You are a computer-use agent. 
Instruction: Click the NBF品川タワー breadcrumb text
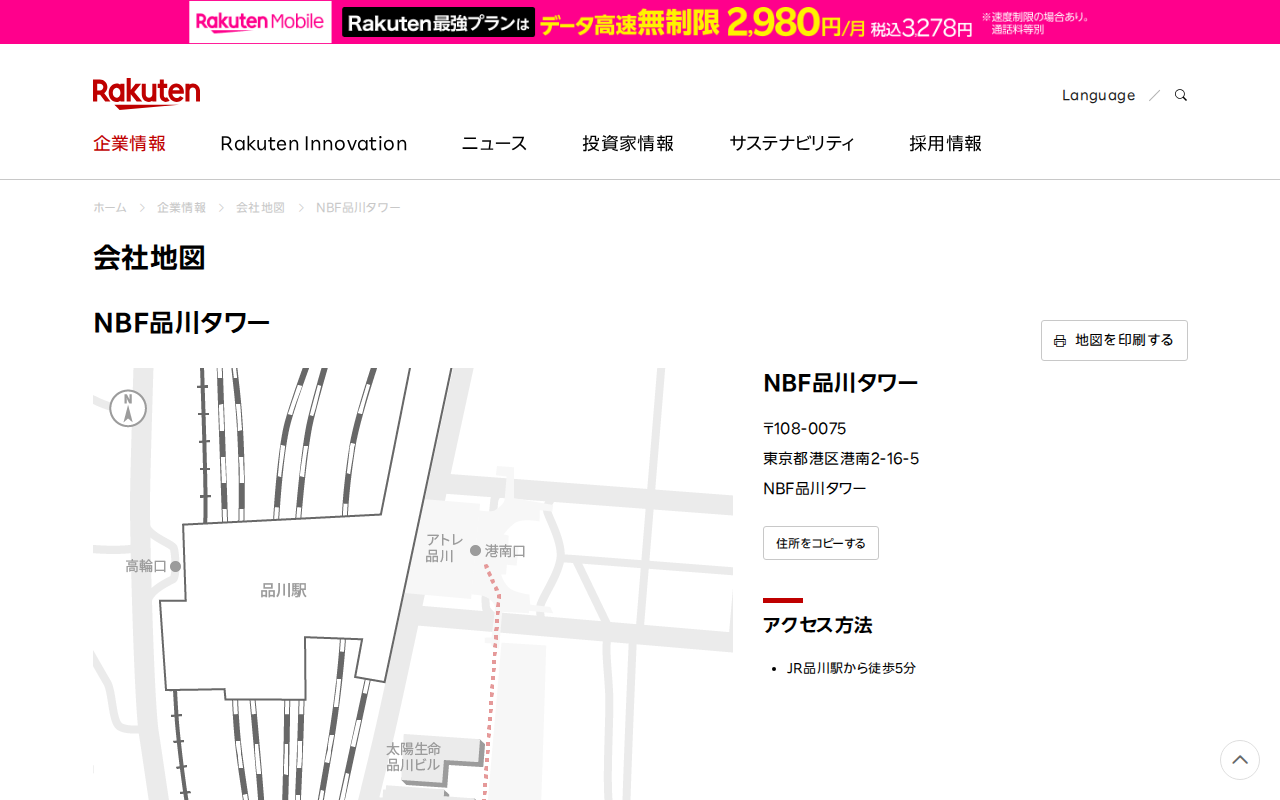coord(358,207)
